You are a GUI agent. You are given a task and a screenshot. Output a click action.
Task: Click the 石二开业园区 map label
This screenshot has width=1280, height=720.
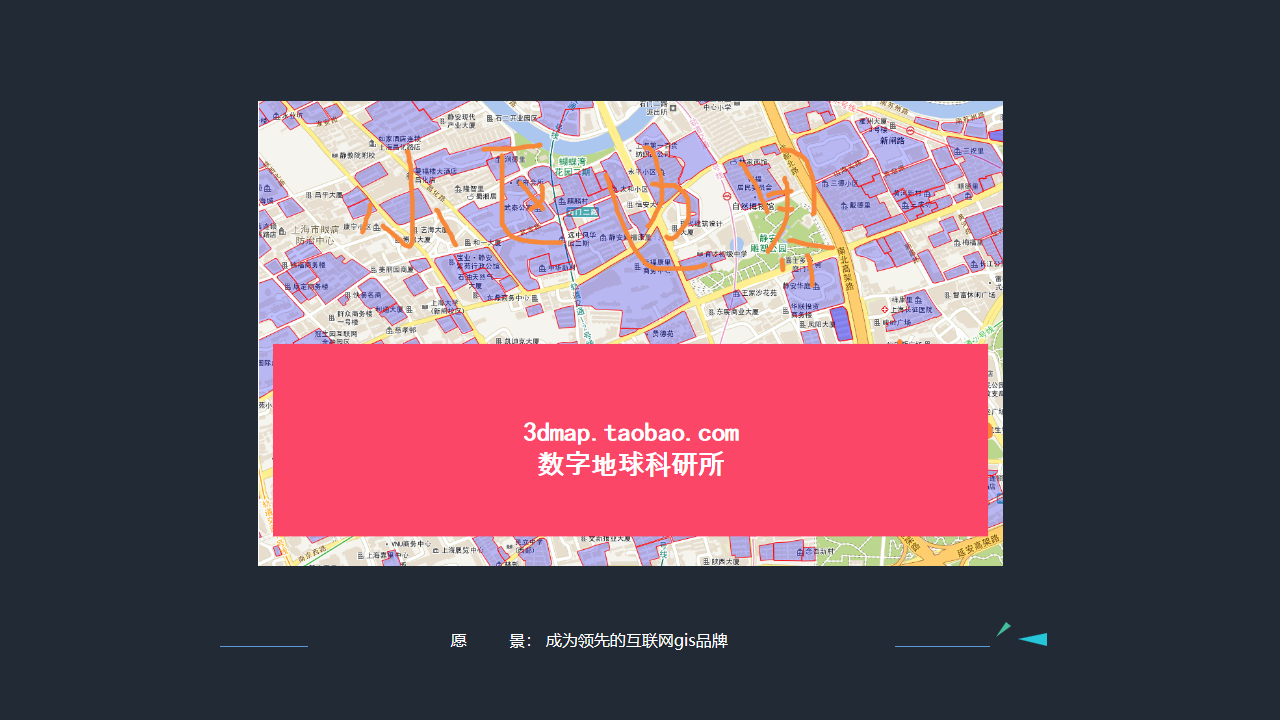coord(516,117)
